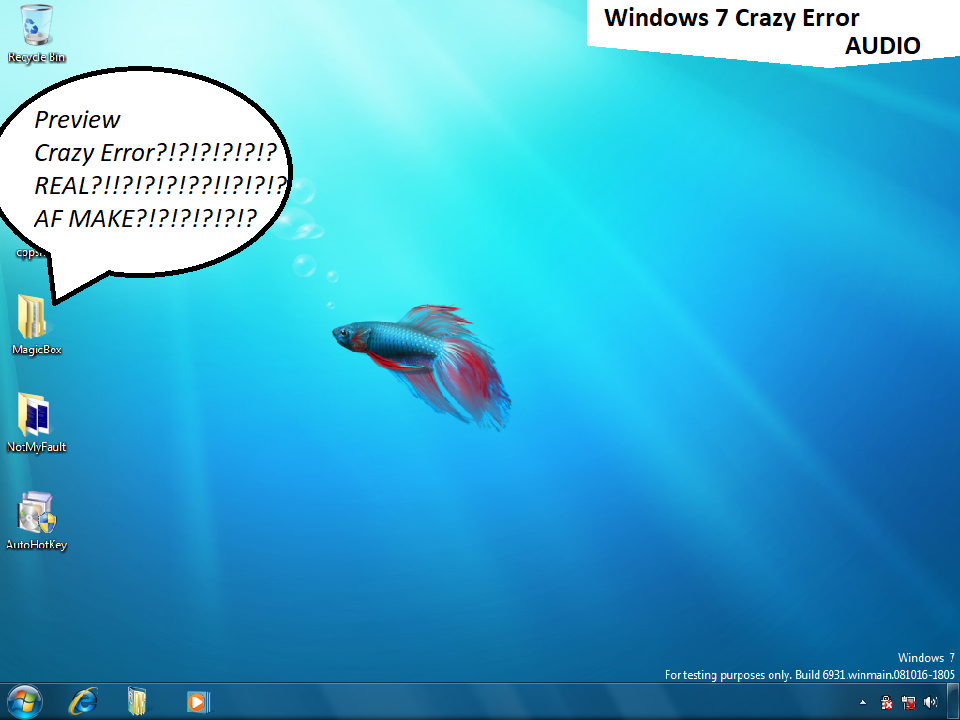
Task: Open the Action Center alert tray icon
Action: click(x=886, y=703)
